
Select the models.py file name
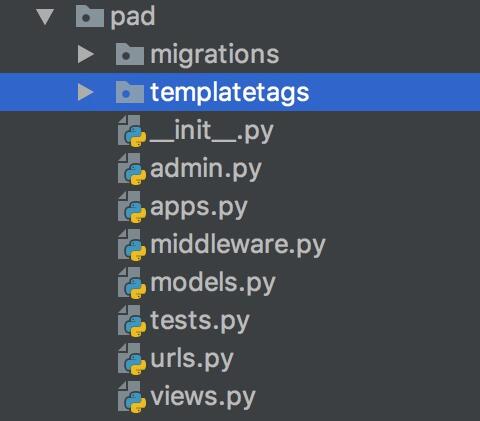click(x=213, y=283)
